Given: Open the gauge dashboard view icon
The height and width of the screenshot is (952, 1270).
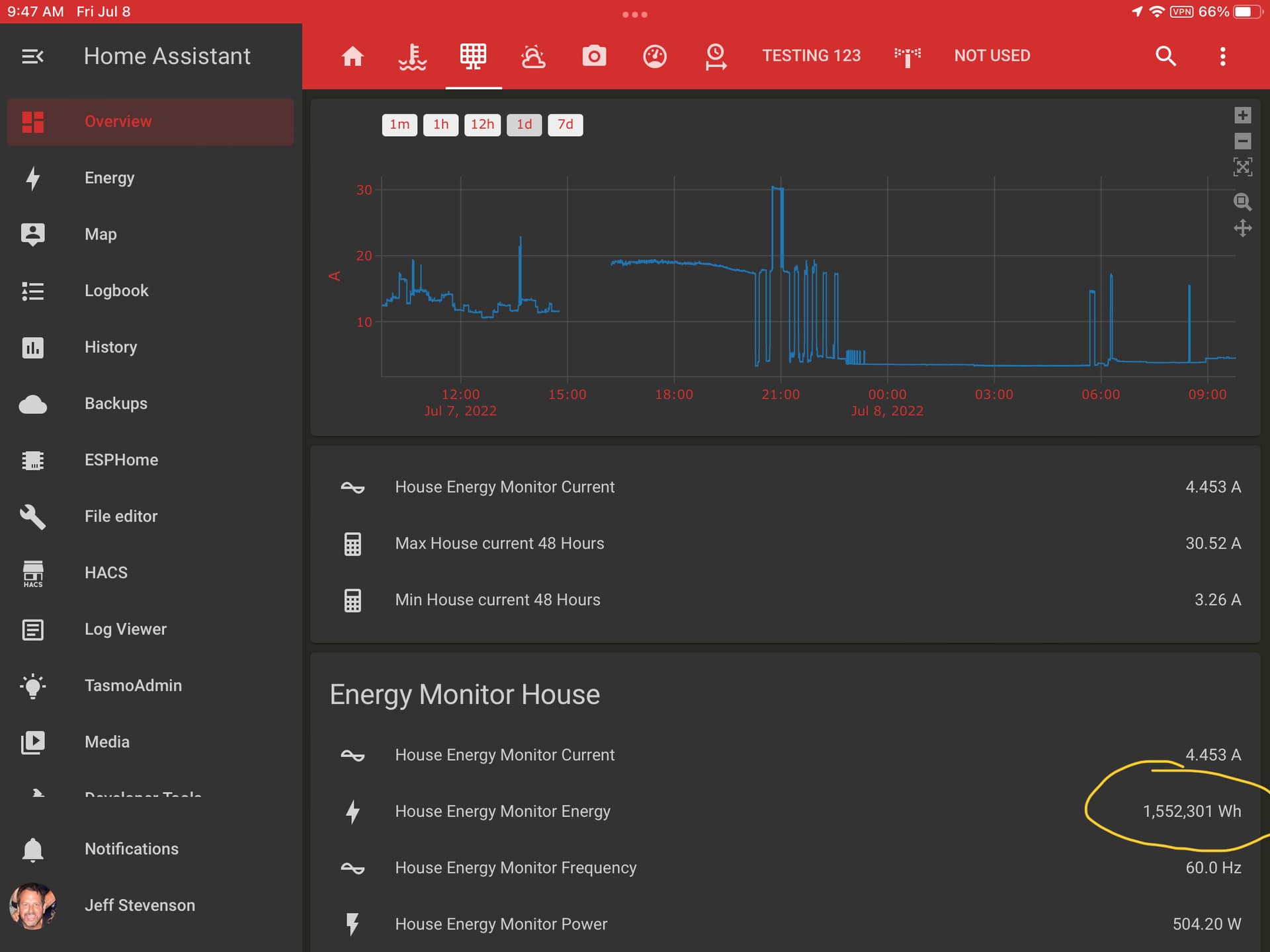Looking at the screenshot, I should click(x=655, y=56).
